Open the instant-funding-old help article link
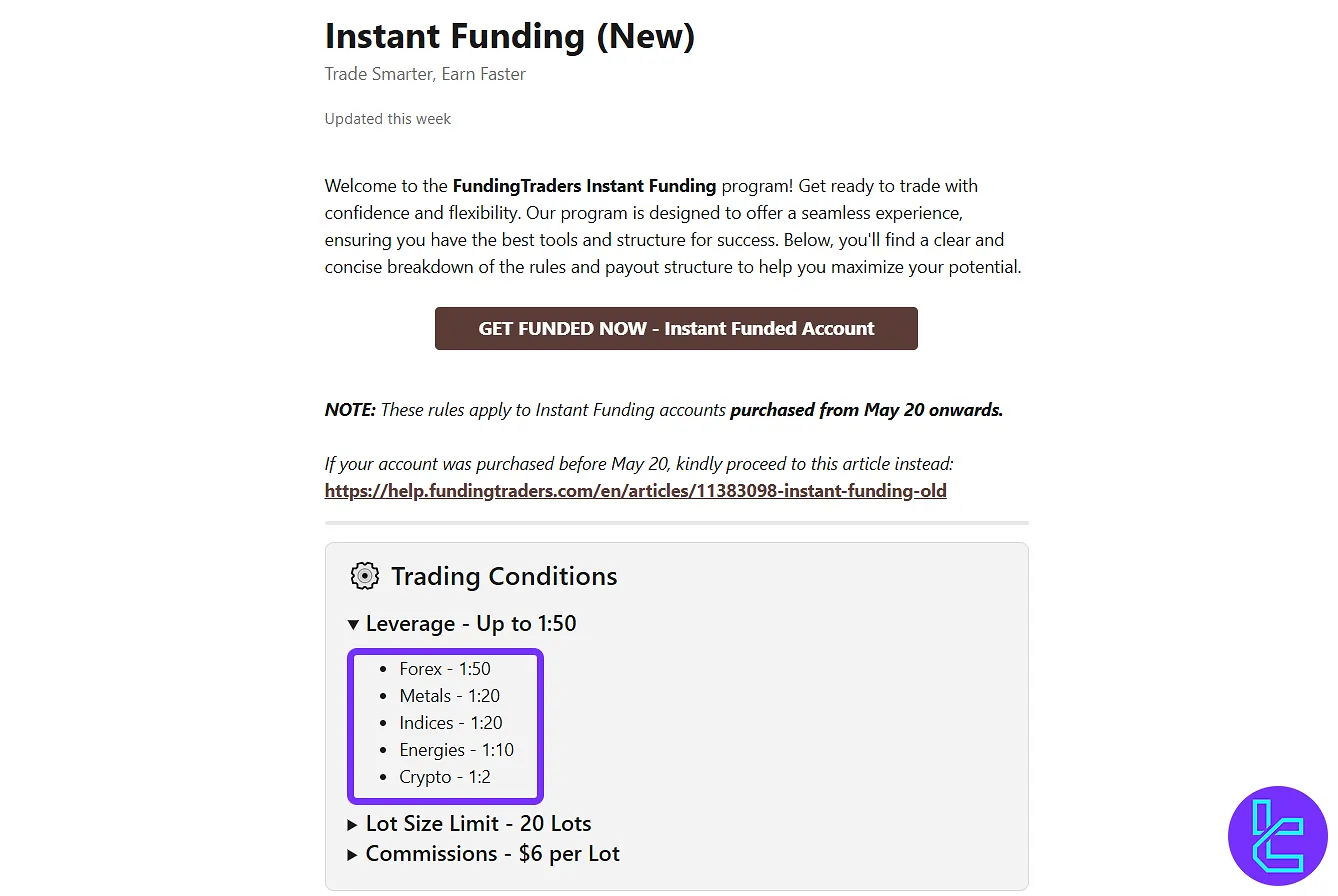The width and height of the screenshot is (1338, 896). click(x=635, y=491)
